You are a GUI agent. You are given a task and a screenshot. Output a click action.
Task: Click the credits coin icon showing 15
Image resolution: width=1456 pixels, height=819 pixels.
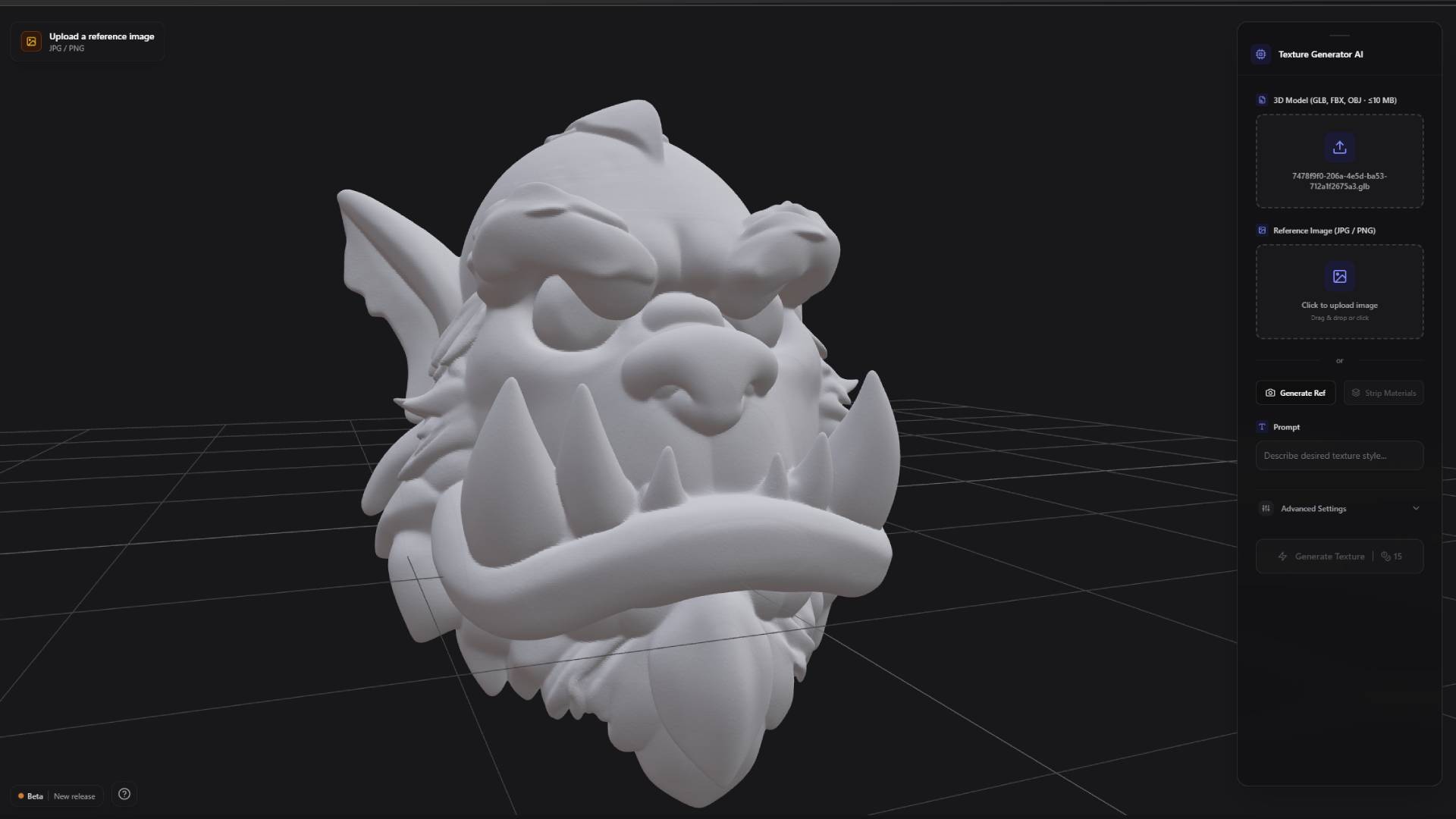click(1385, 557)
